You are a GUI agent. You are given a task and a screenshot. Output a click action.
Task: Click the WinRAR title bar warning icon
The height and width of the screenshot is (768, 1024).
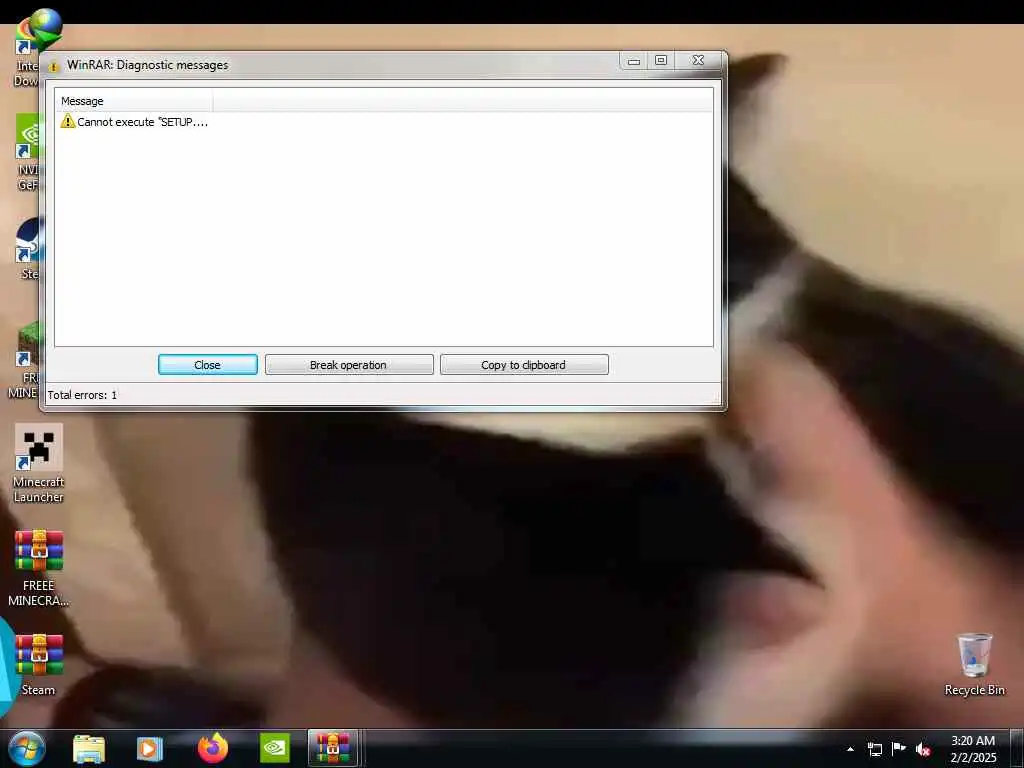(54, 65)
